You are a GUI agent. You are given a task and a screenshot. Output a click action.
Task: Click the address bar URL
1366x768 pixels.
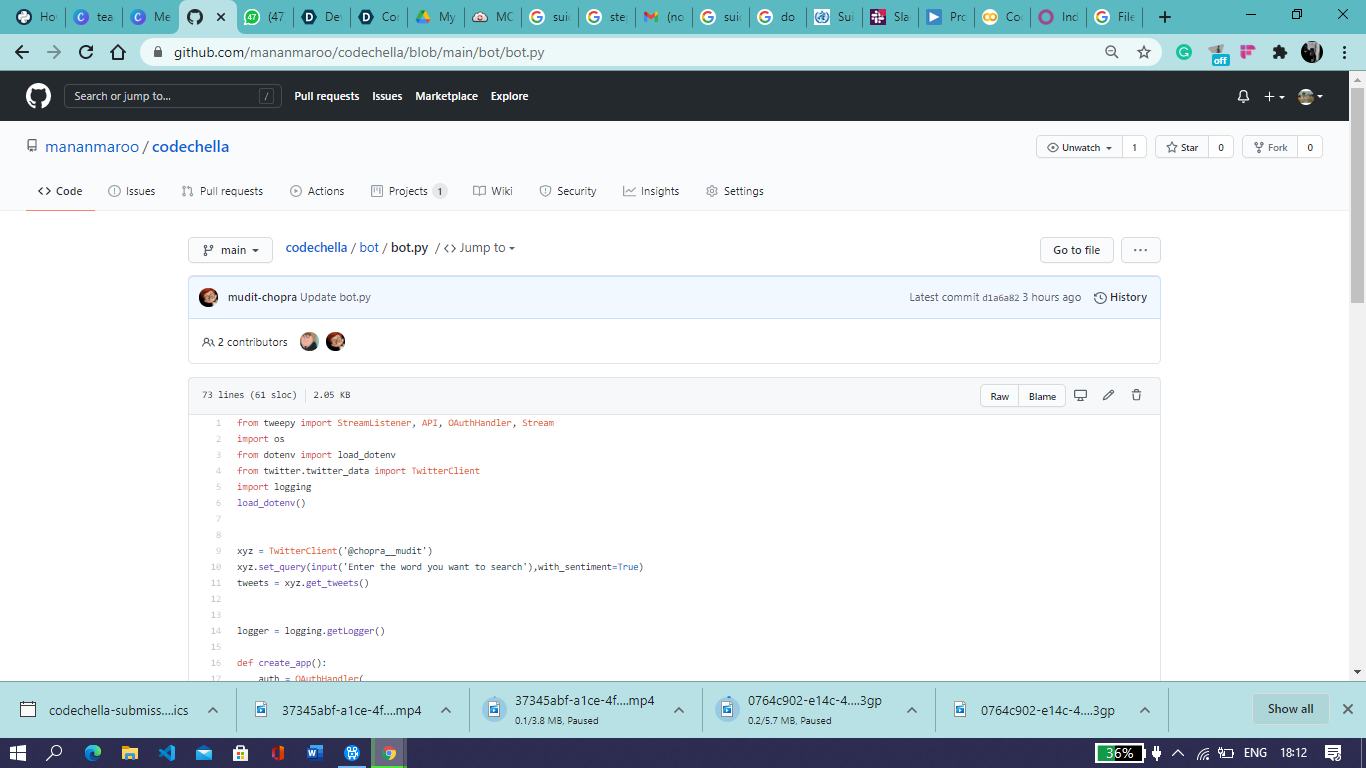coord(359,52)
